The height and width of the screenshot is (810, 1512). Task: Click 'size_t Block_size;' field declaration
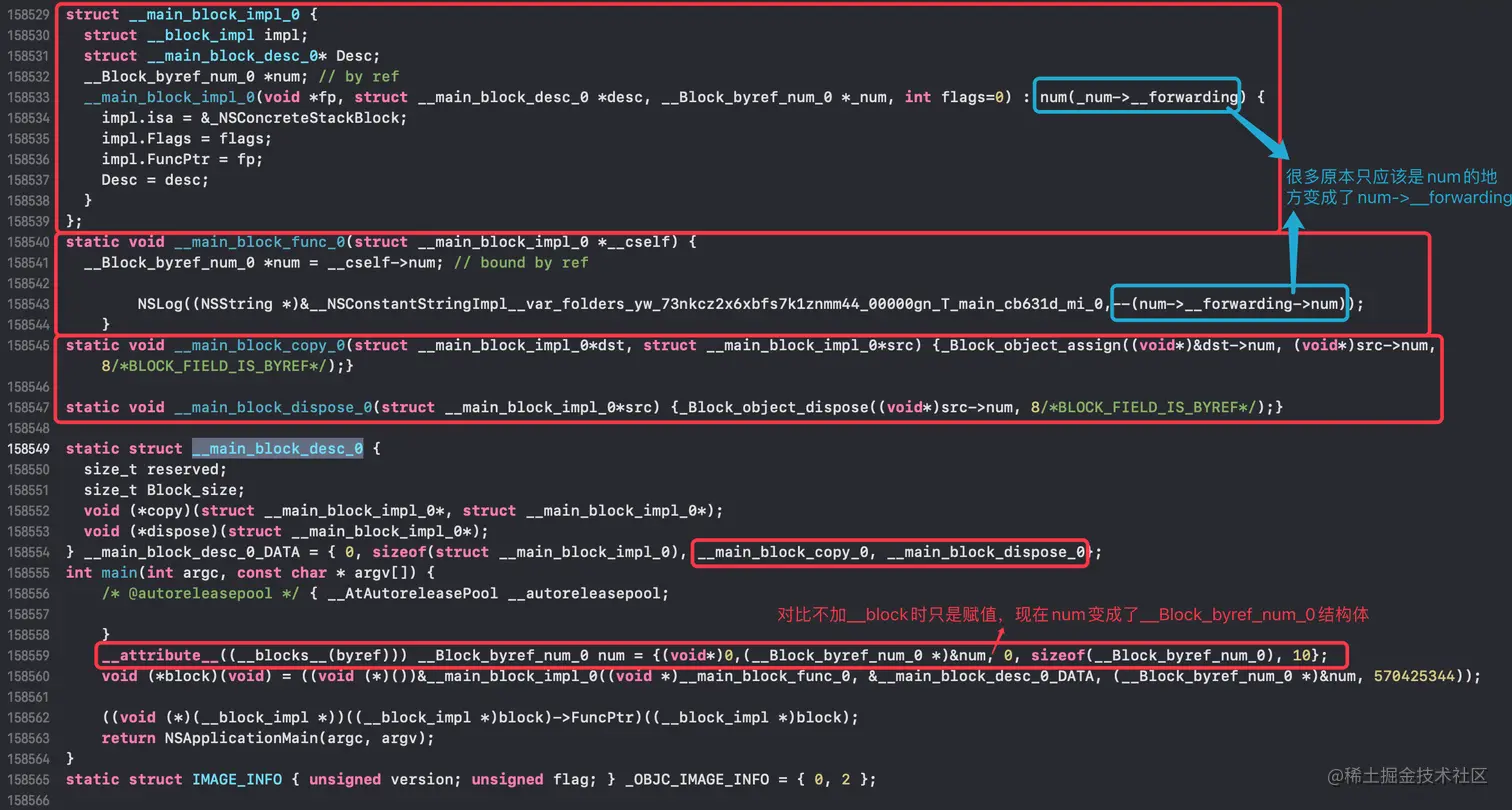click(164, 490)
